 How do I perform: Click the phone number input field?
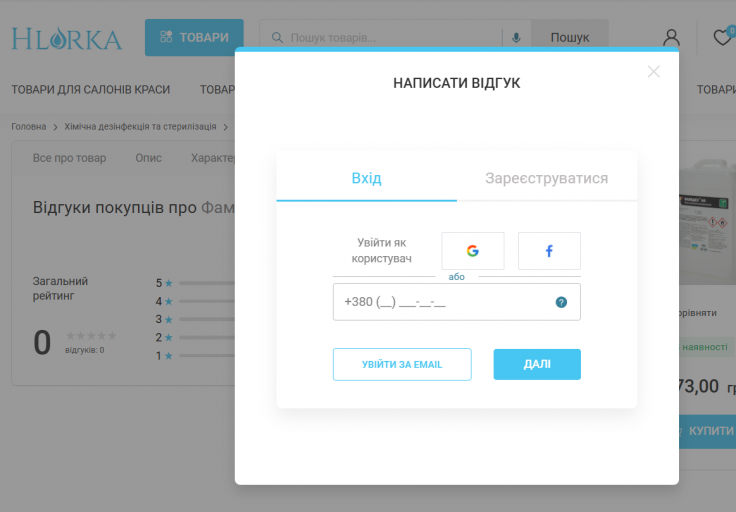click(x=457, y=302)
